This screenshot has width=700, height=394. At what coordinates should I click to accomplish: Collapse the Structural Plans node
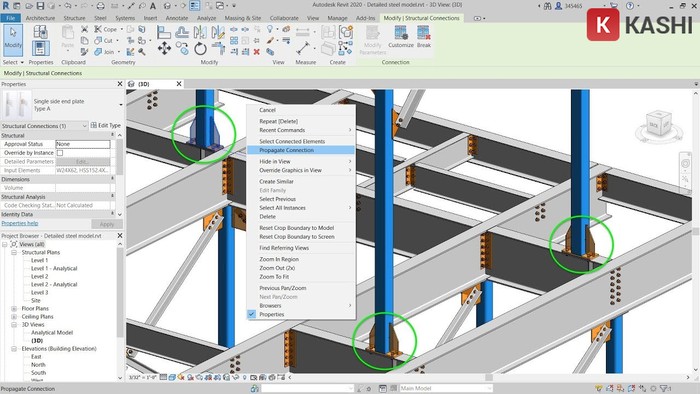click(14, 252)
